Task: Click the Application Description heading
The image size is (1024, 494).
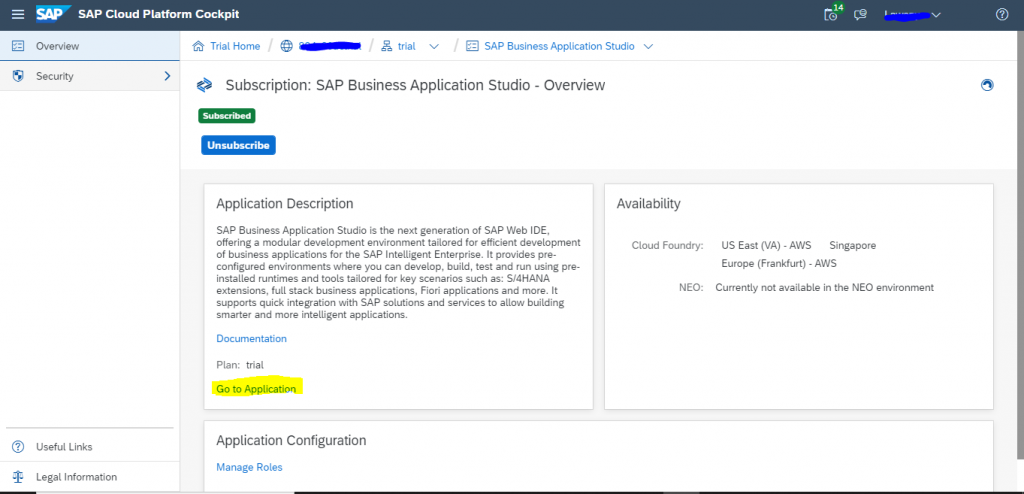Action: tap(285, 203)
